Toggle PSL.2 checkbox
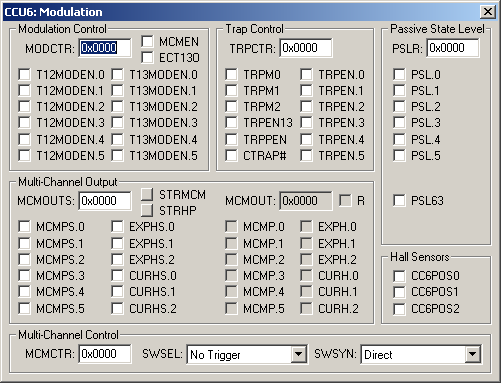Image resolution: width=501 pixels, height=383 pixels. click(399, 107)
